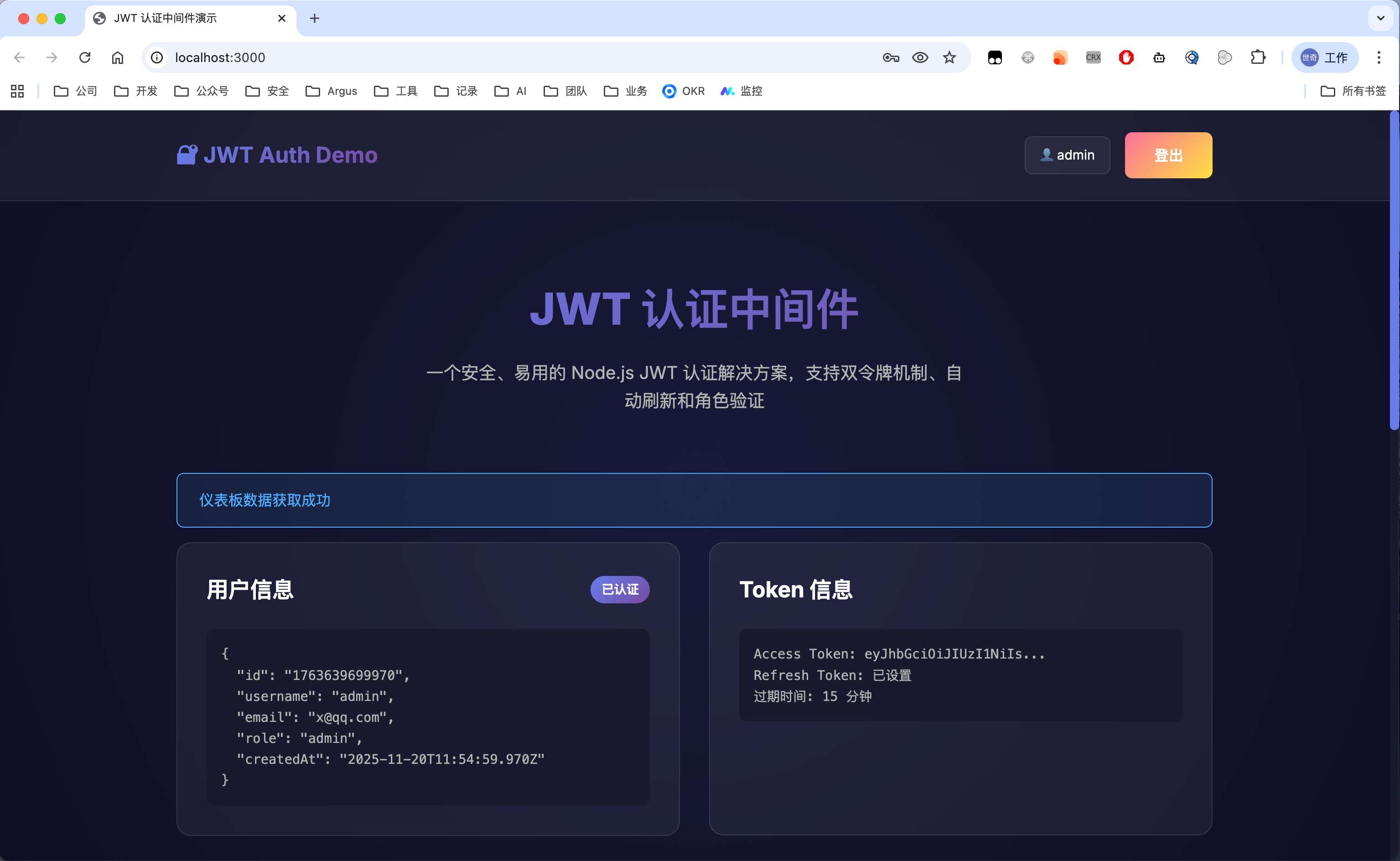Open the apps grid in bookmarks bar
The height and width of the screenshot is (861, 1400).
17,91
